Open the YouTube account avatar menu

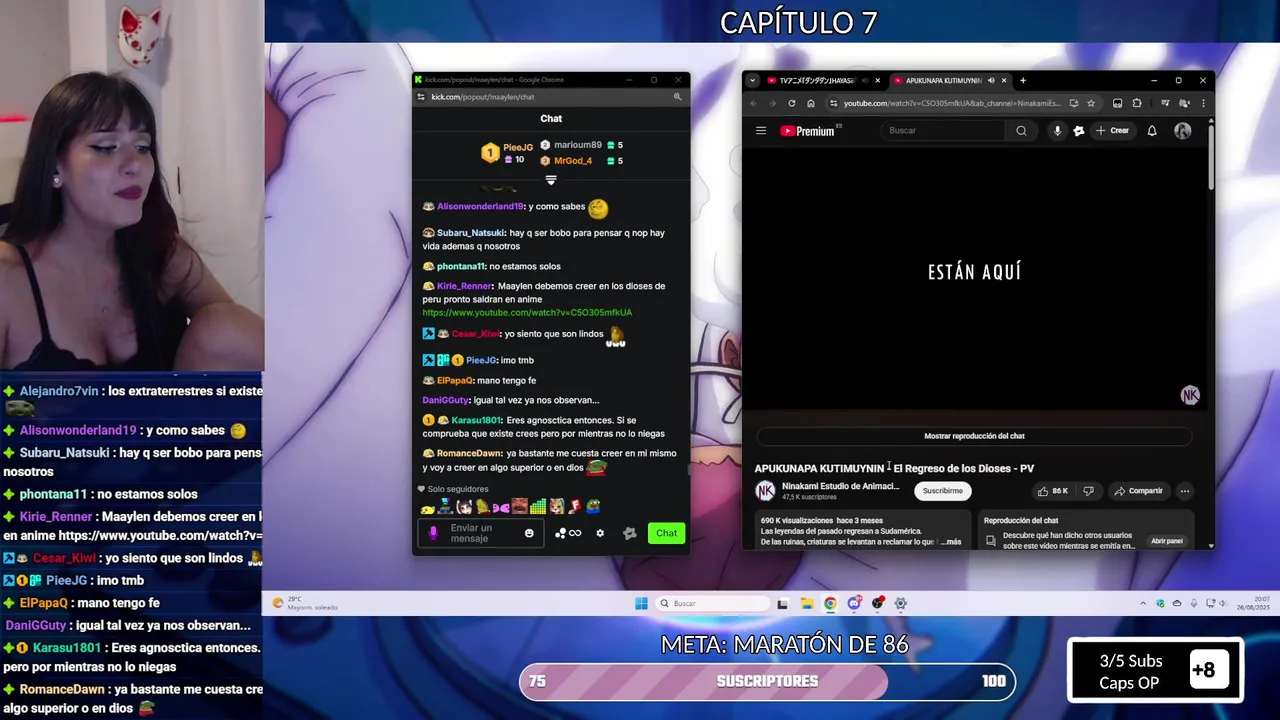(x=1183, y=130)
